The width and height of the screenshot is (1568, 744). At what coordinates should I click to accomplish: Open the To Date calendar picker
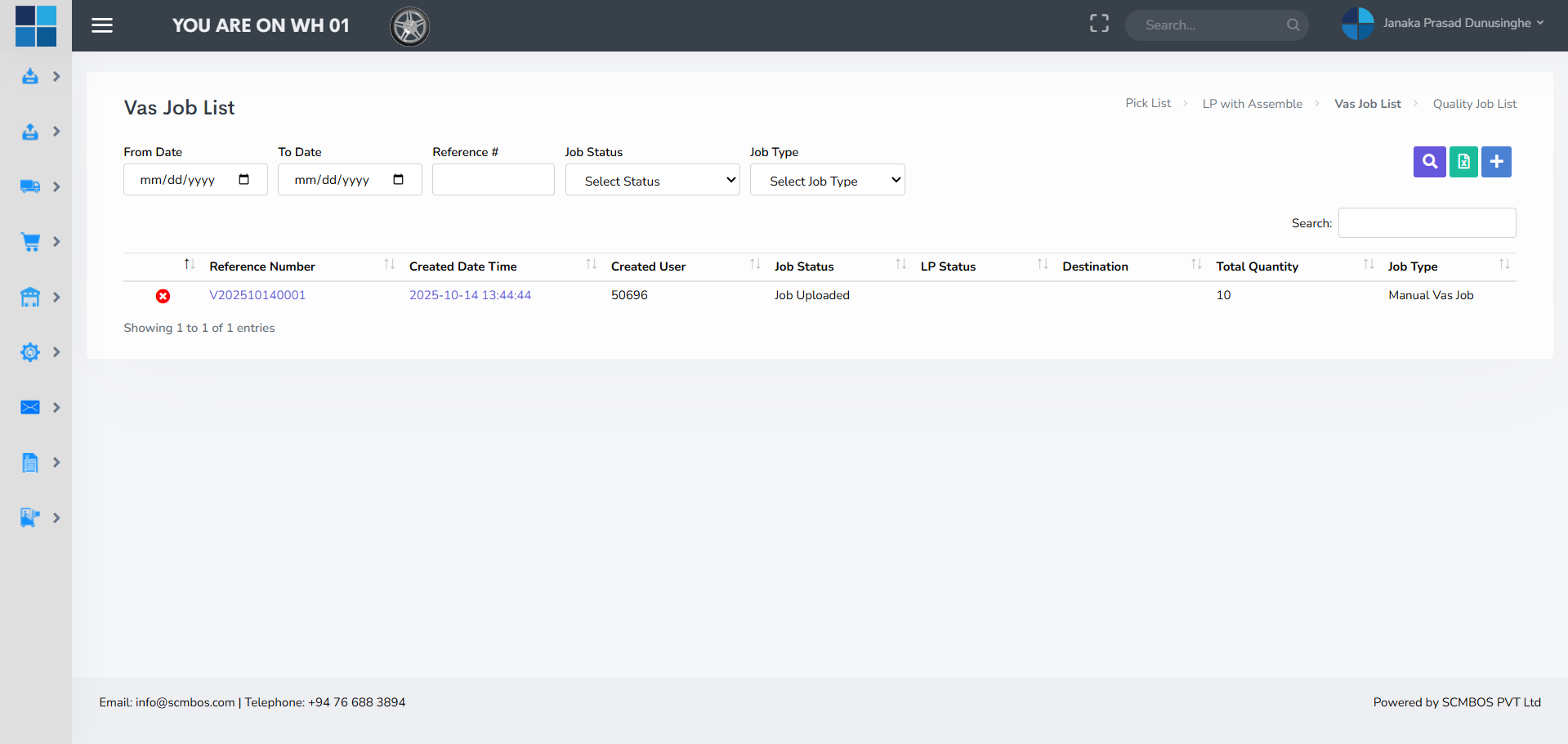coord(398,179)
